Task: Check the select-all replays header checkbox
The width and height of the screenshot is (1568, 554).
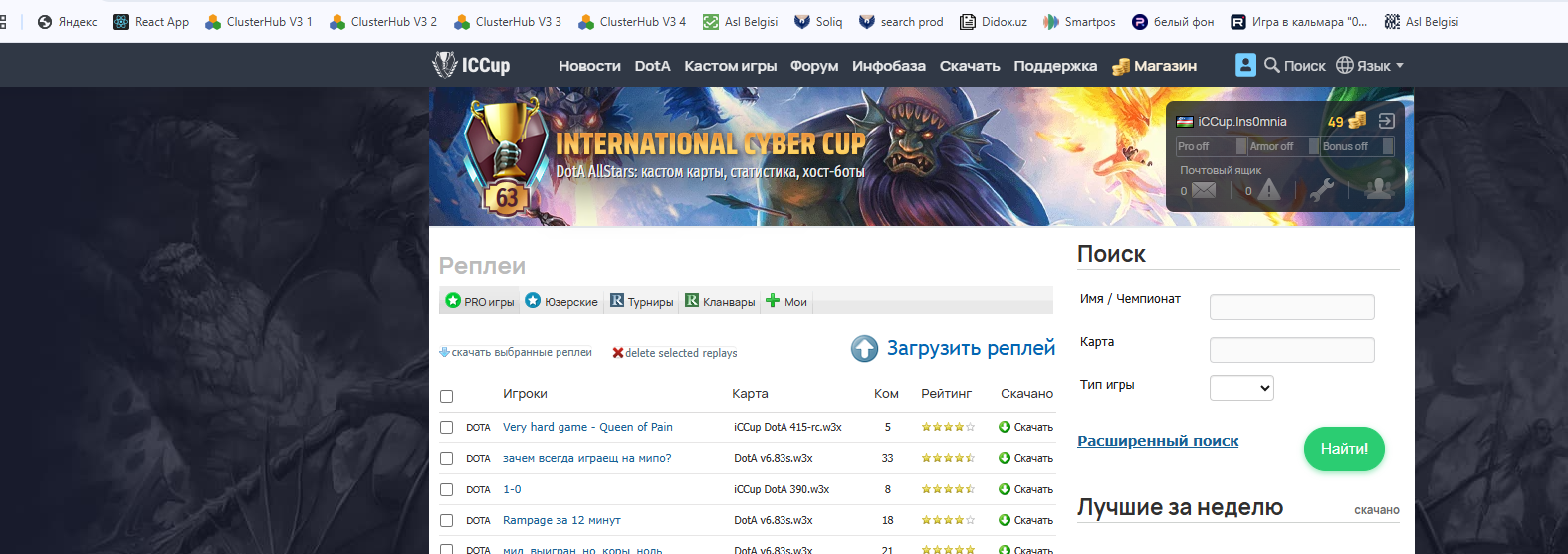Action: click(446, 396)
